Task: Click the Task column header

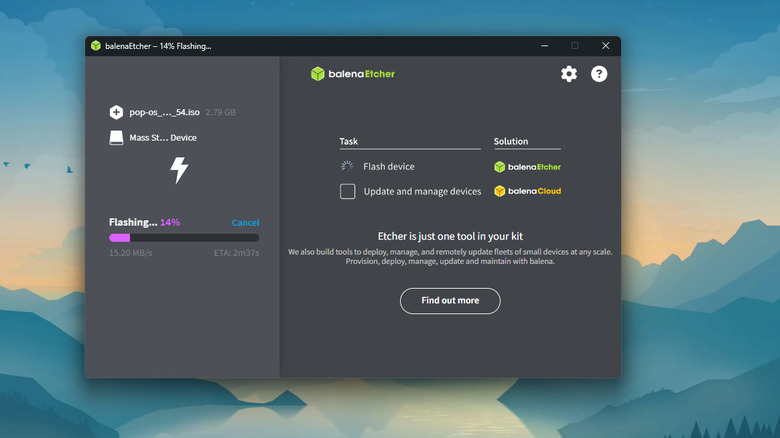Action: click(x=349, y=142)
